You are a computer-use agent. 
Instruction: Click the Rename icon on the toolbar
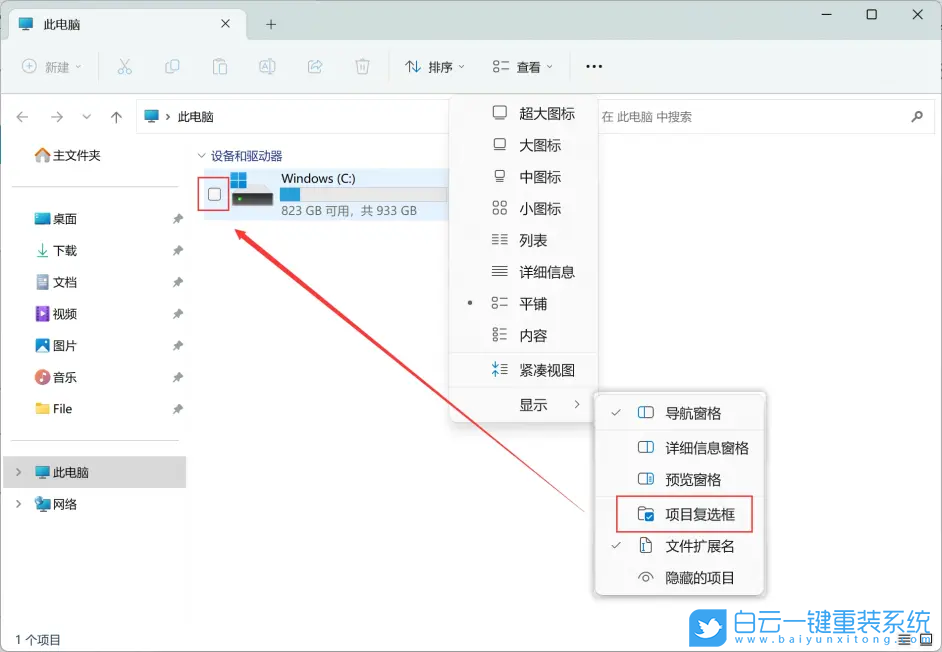tap(268, 66)
